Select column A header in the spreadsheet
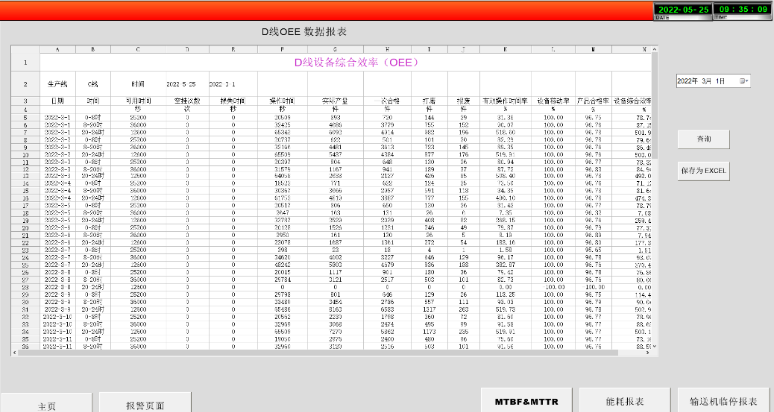This screenshot has width=774, height=412. tap(56, 48)
